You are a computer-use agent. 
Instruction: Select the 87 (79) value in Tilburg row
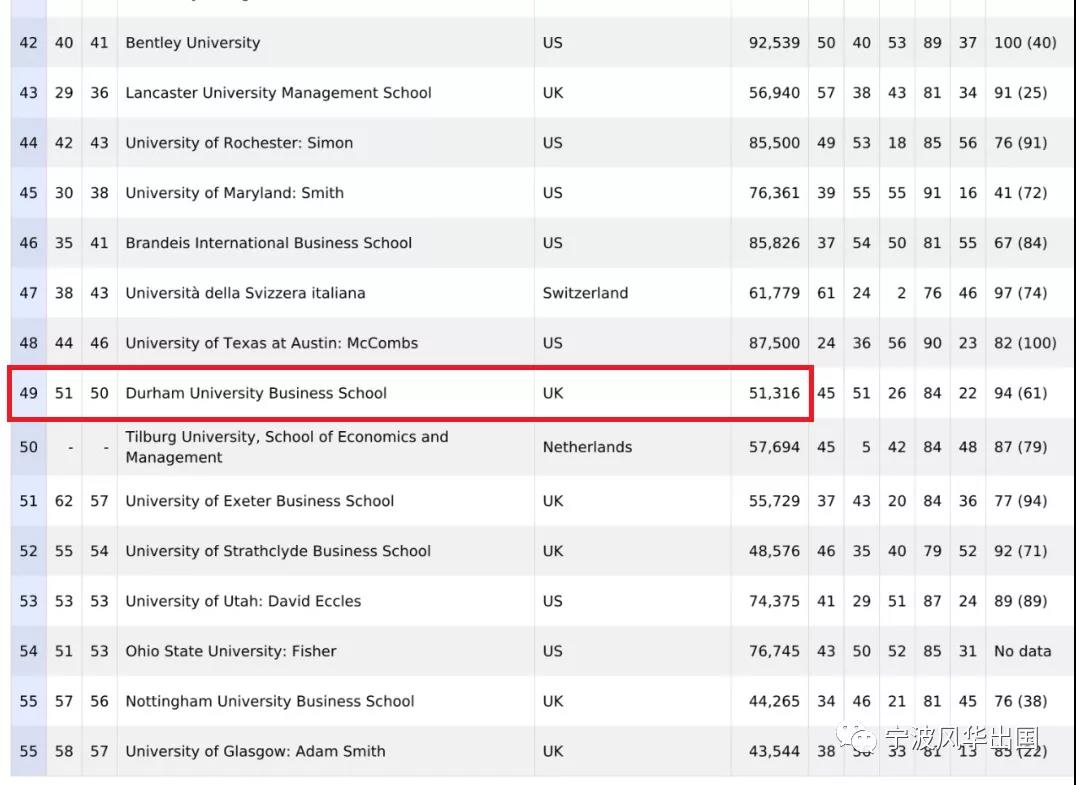point(1020,447)
